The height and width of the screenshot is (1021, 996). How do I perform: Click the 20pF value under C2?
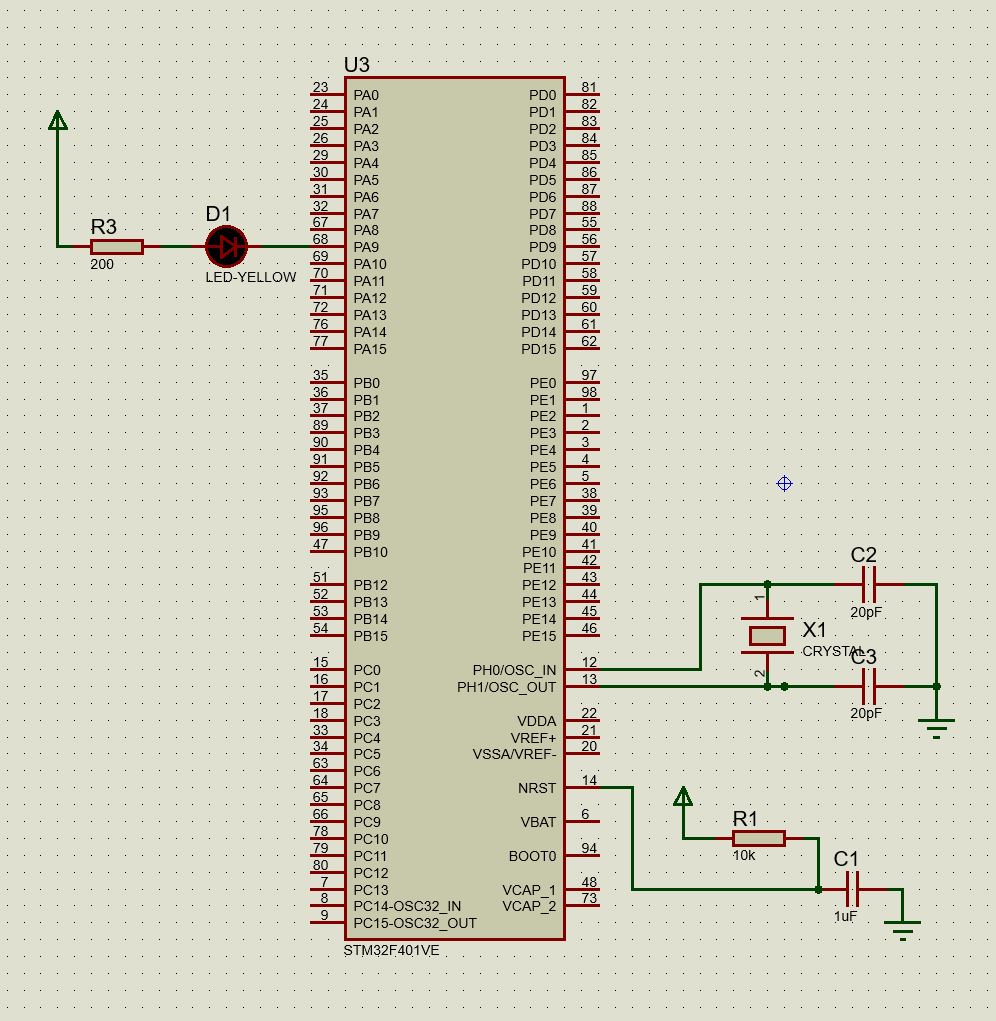click(866, 612)
